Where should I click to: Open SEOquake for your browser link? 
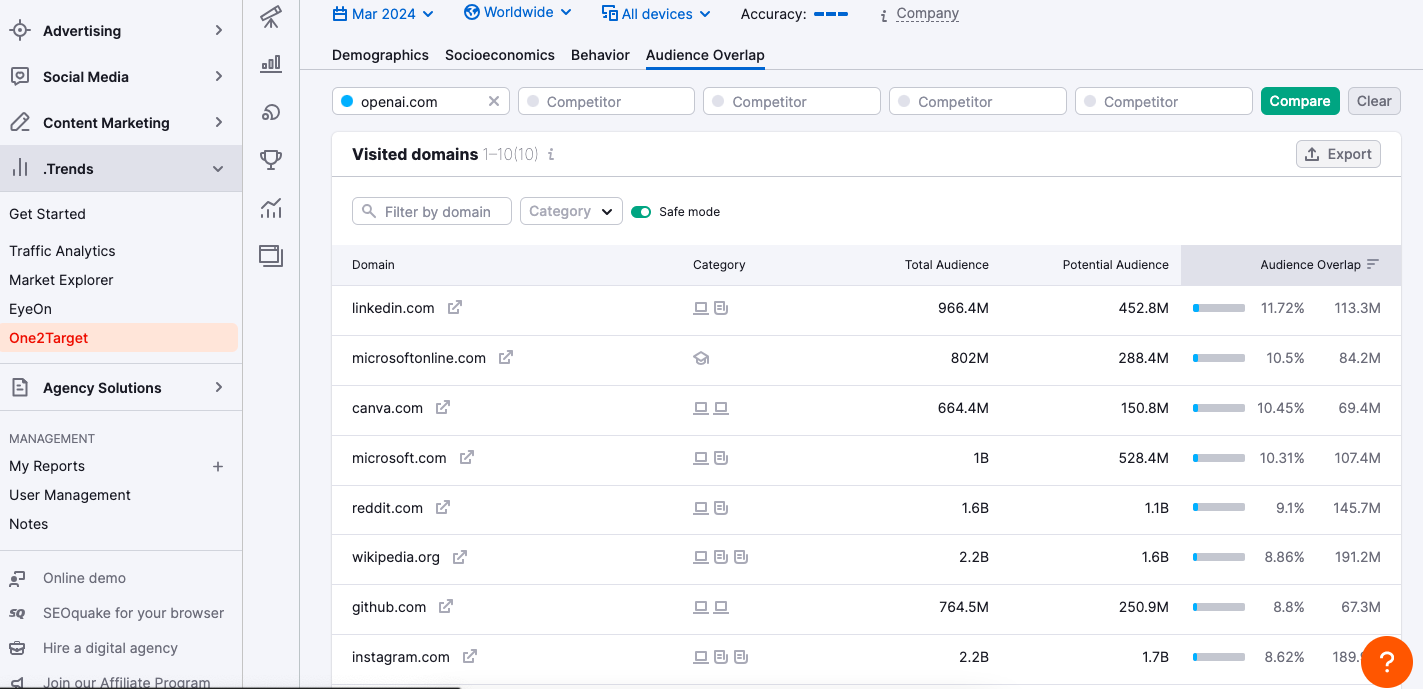tap(133, 613)
